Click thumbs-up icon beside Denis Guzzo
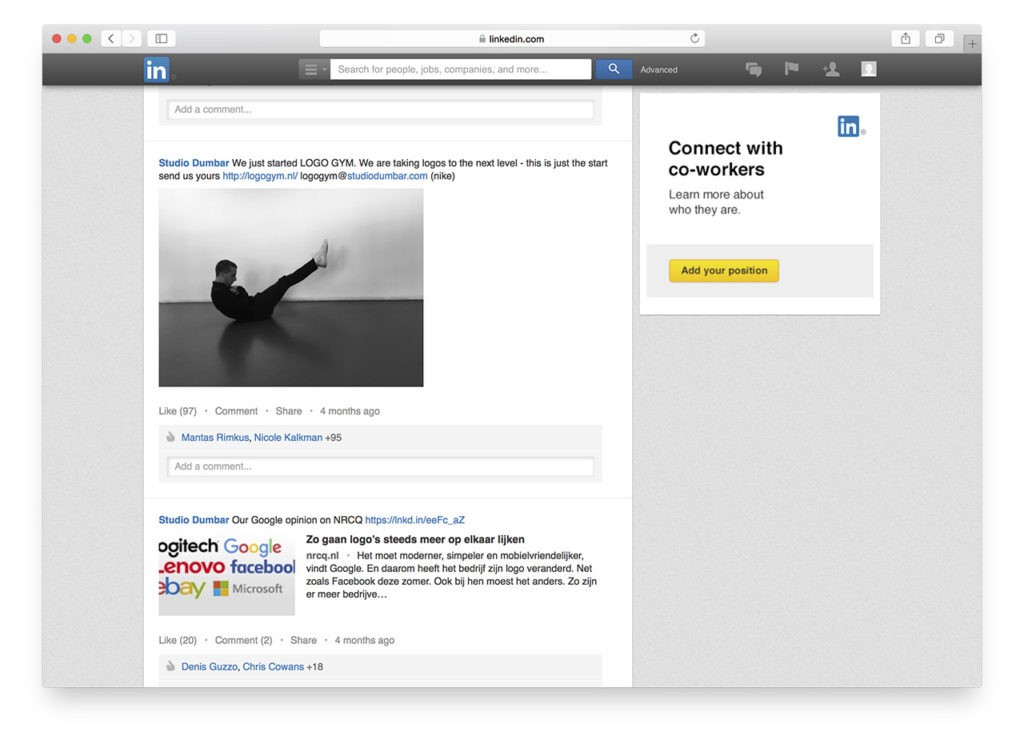Screen dimensions: 1024x748 click(x=170, y=666)
